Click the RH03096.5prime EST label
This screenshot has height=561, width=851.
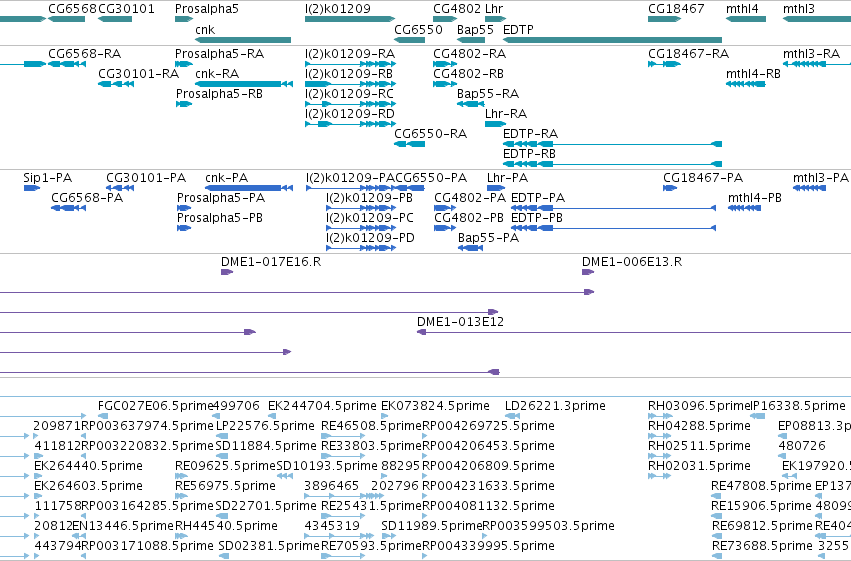coord(699,406)
